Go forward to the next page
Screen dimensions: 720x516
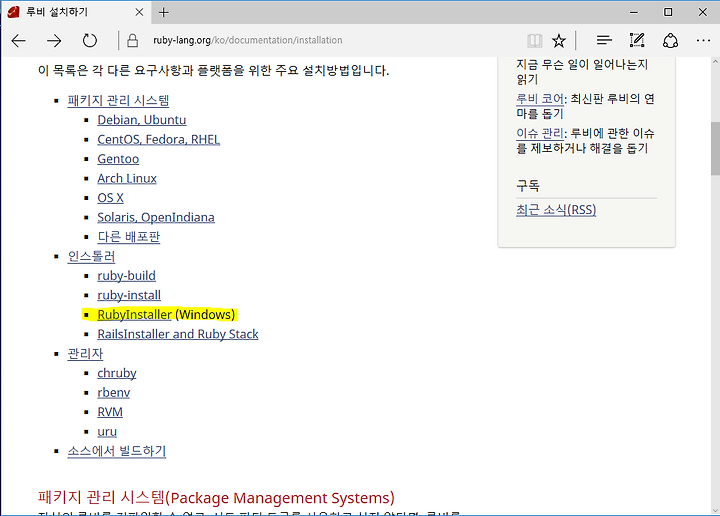54,41
